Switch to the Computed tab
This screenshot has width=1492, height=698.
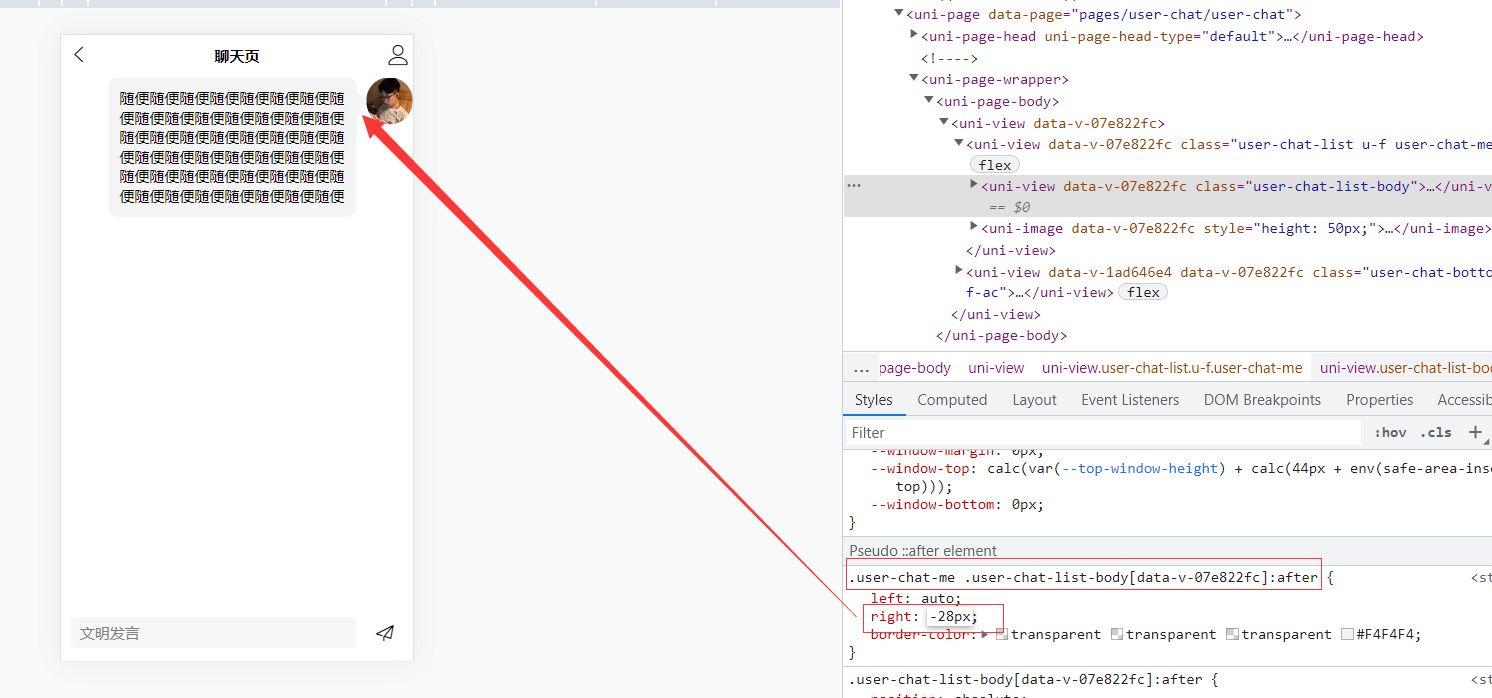(x=952, y=400)
